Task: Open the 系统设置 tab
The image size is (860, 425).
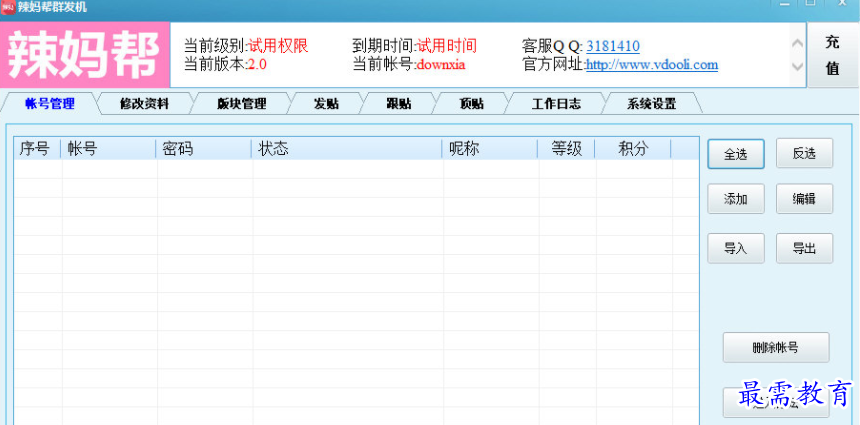Action: click(x=652, y=104)
